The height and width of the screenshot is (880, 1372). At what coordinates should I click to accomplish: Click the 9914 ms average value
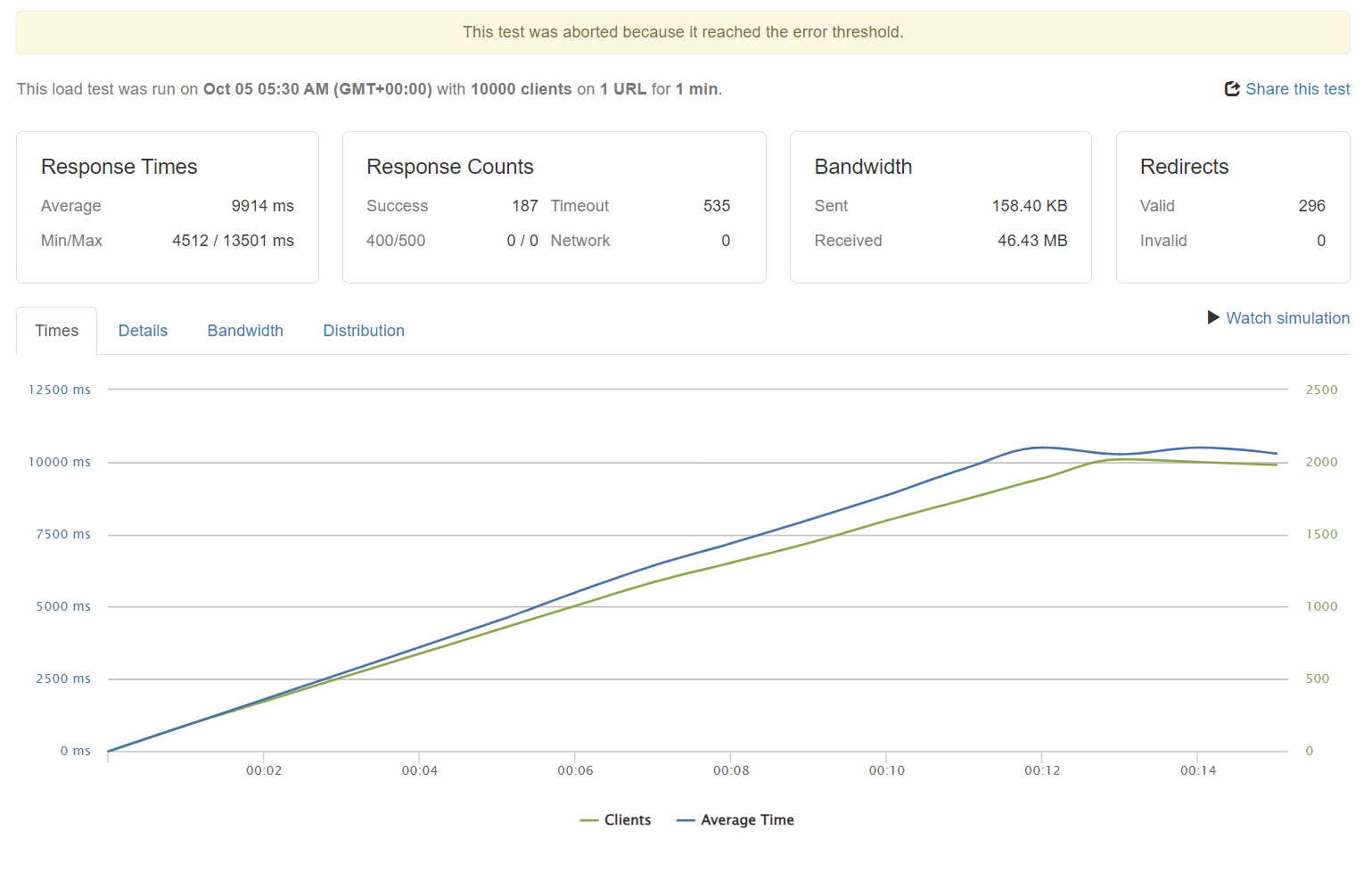(262, 206)
